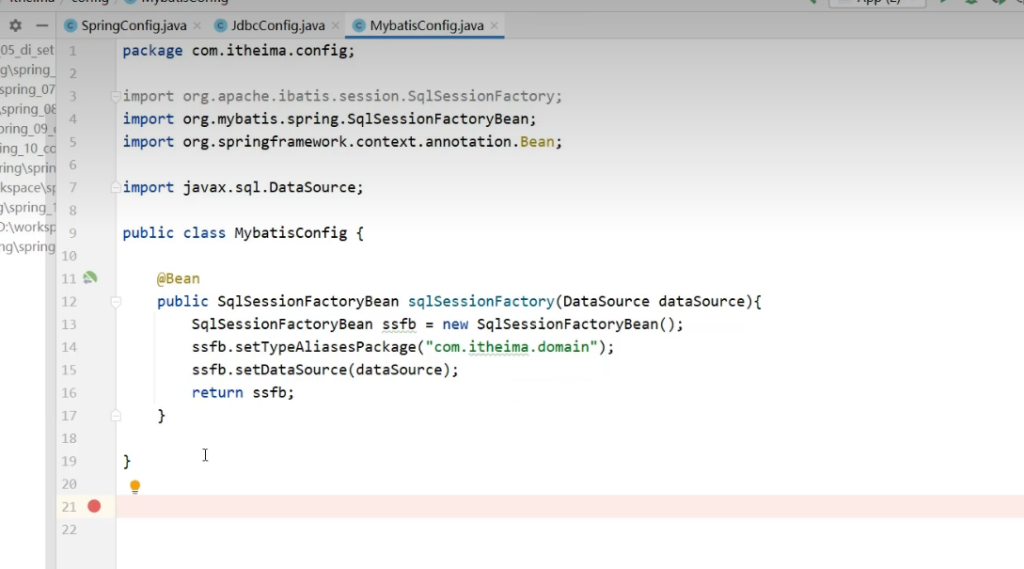This screenshot has width=1024, height=569.
Task: Click the SpringConfig.java class file icon
Action: click(x=70, y=25)
